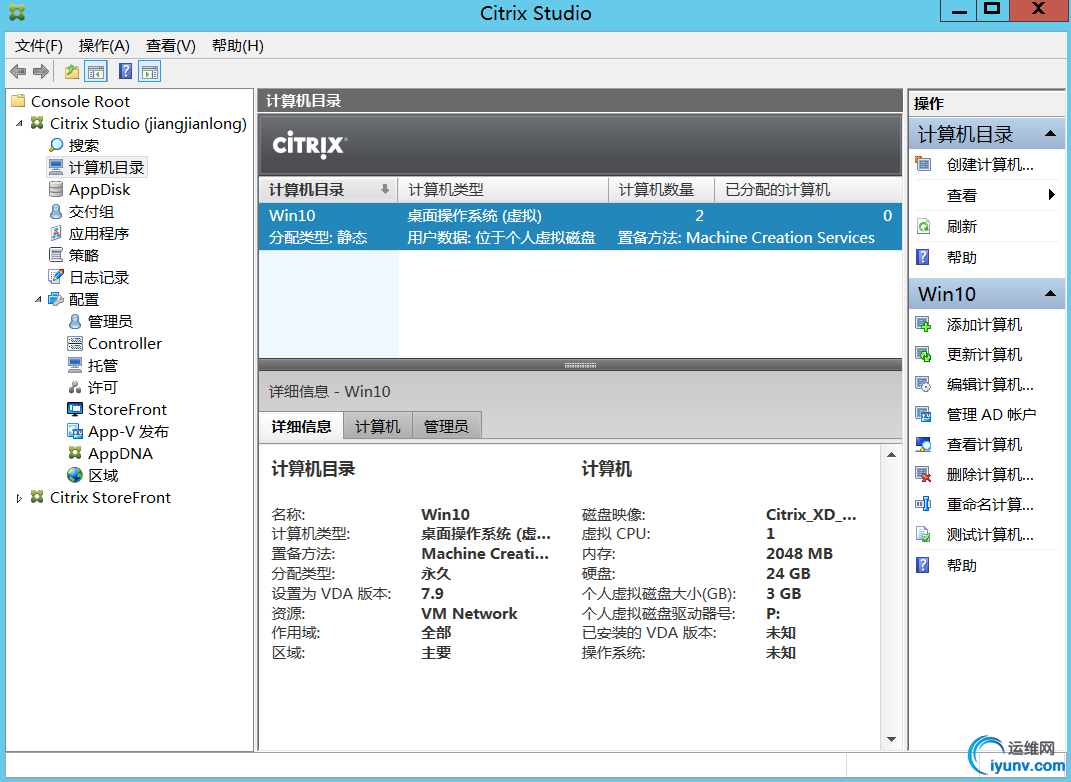The height and width of the screenshot is (782, 1071).
Task: Toggle the action pane toolbar icon
Action: pos(150,71)
